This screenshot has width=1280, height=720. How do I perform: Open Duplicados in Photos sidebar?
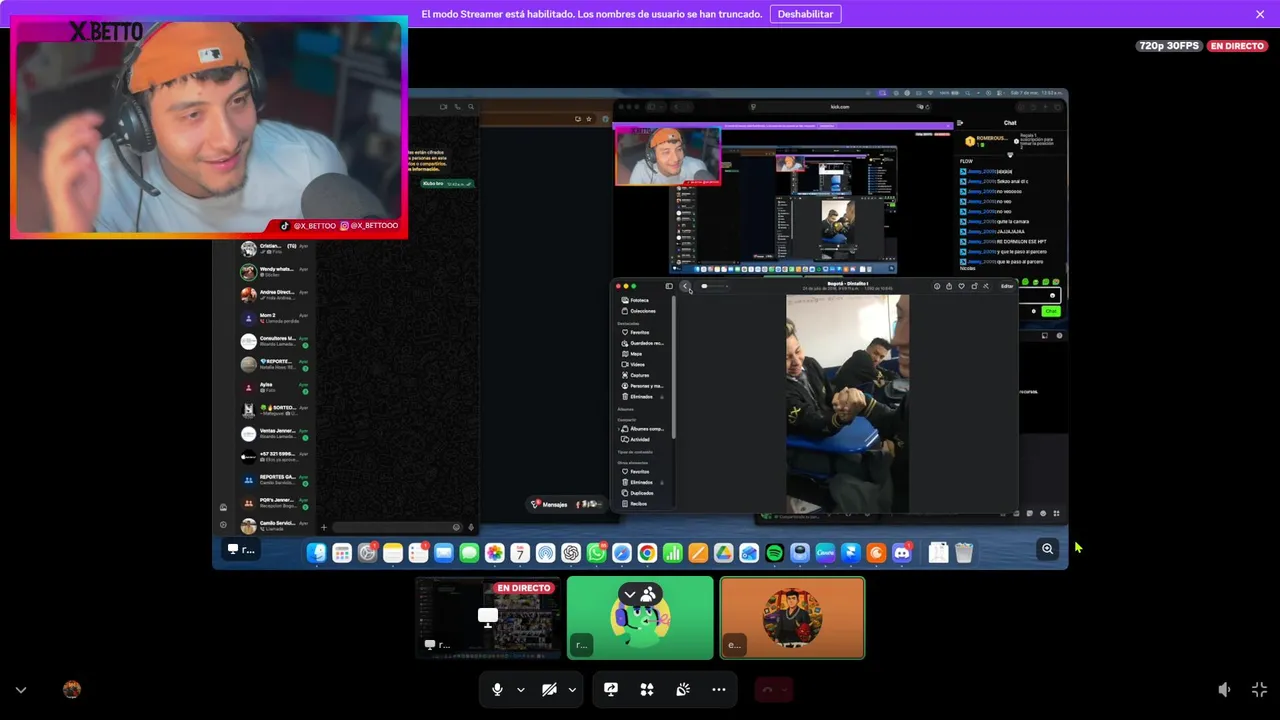[x=638, y=493]
